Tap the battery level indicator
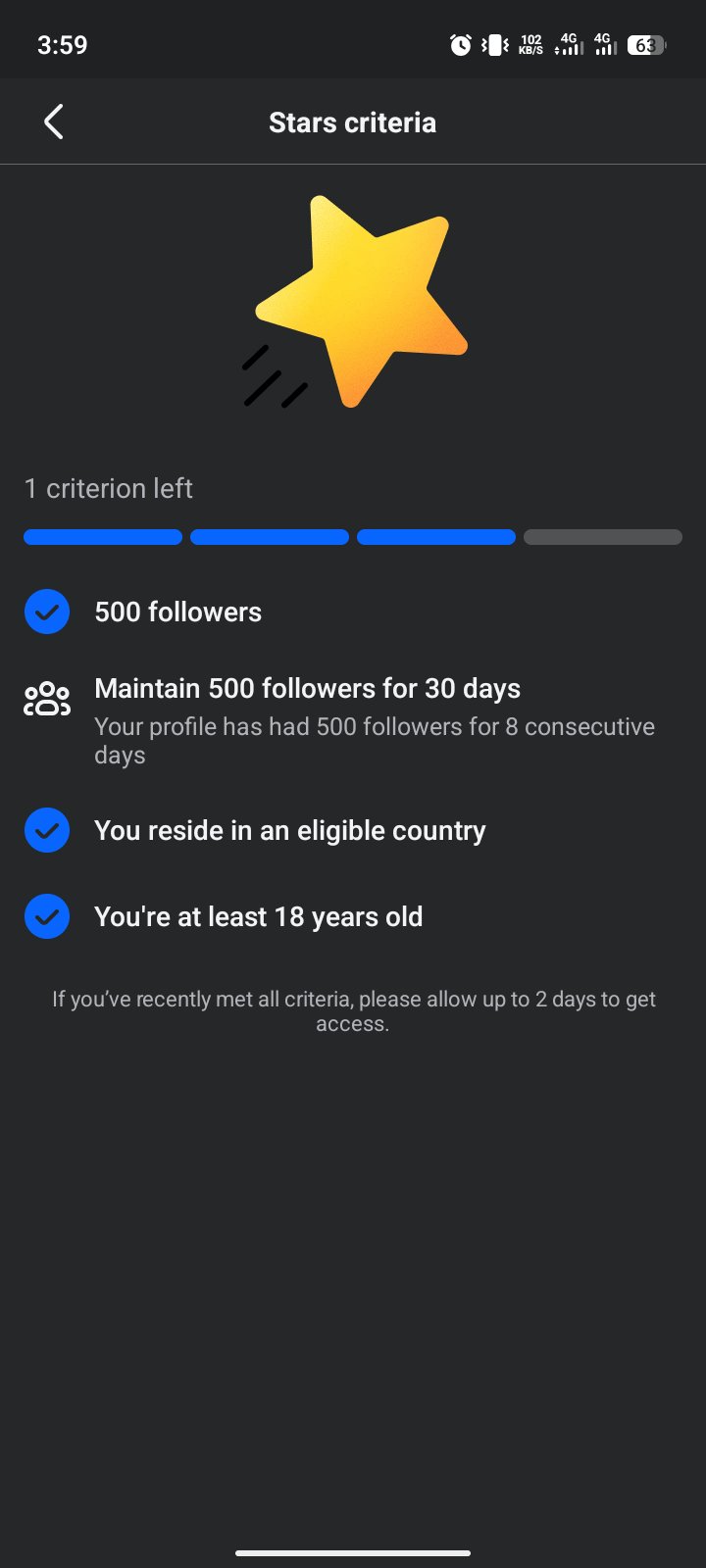 click(x=646, y=44)
